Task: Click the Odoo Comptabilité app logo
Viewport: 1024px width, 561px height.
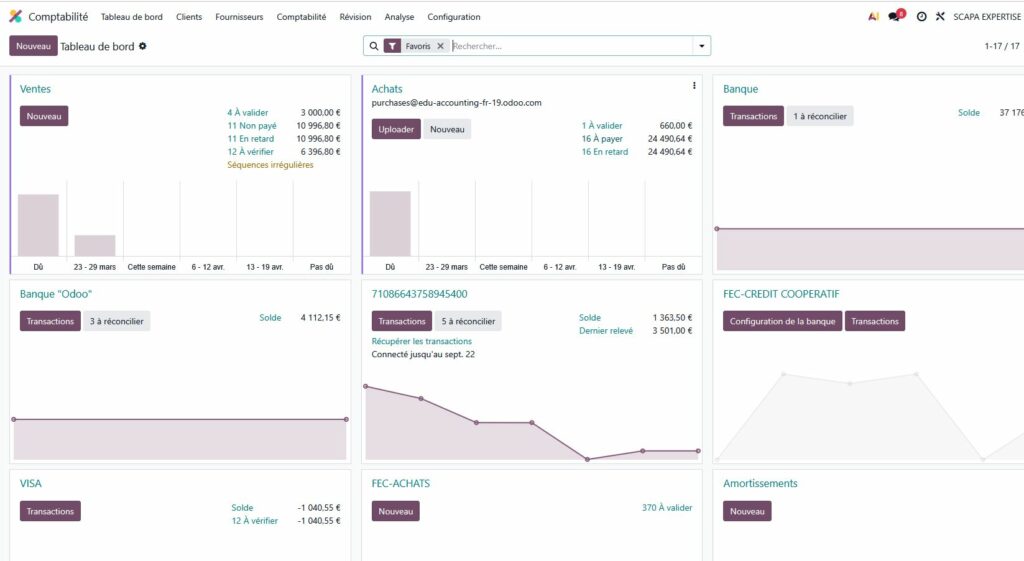Action: coord(15,17)
